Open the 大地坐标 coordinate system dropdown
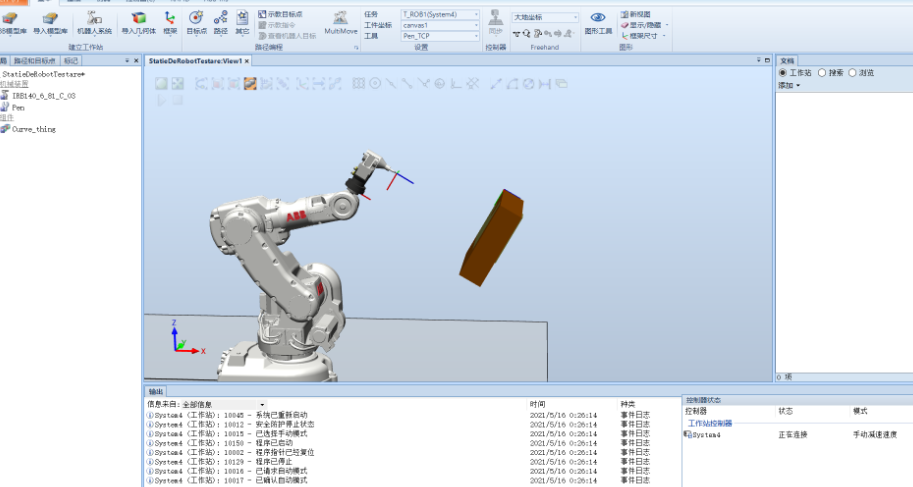This screenshot has width=913, height=487. 545,17
